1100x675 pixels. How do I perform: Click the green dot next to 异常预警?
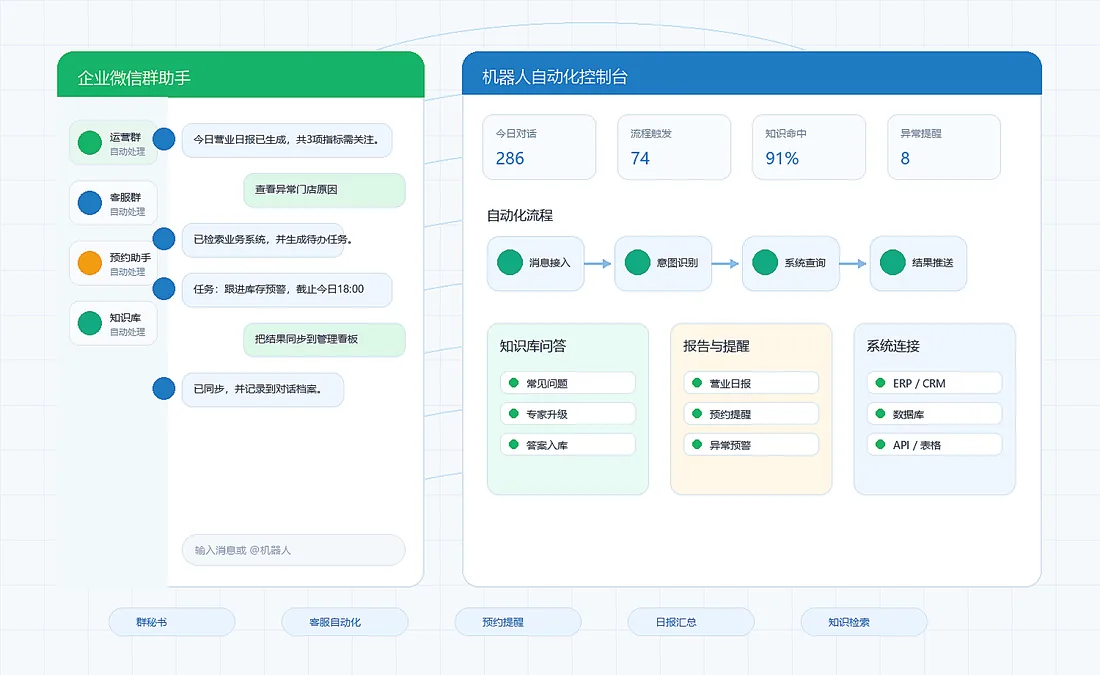(697, 444)
